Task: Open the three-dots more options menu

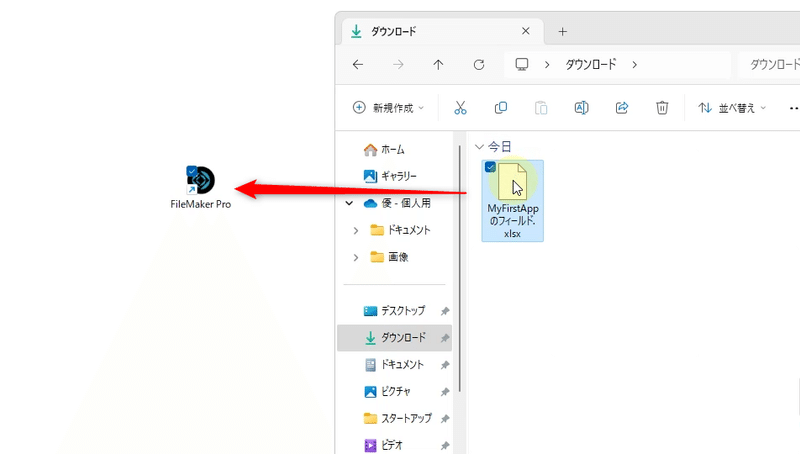Action: [x=794, y=108]
